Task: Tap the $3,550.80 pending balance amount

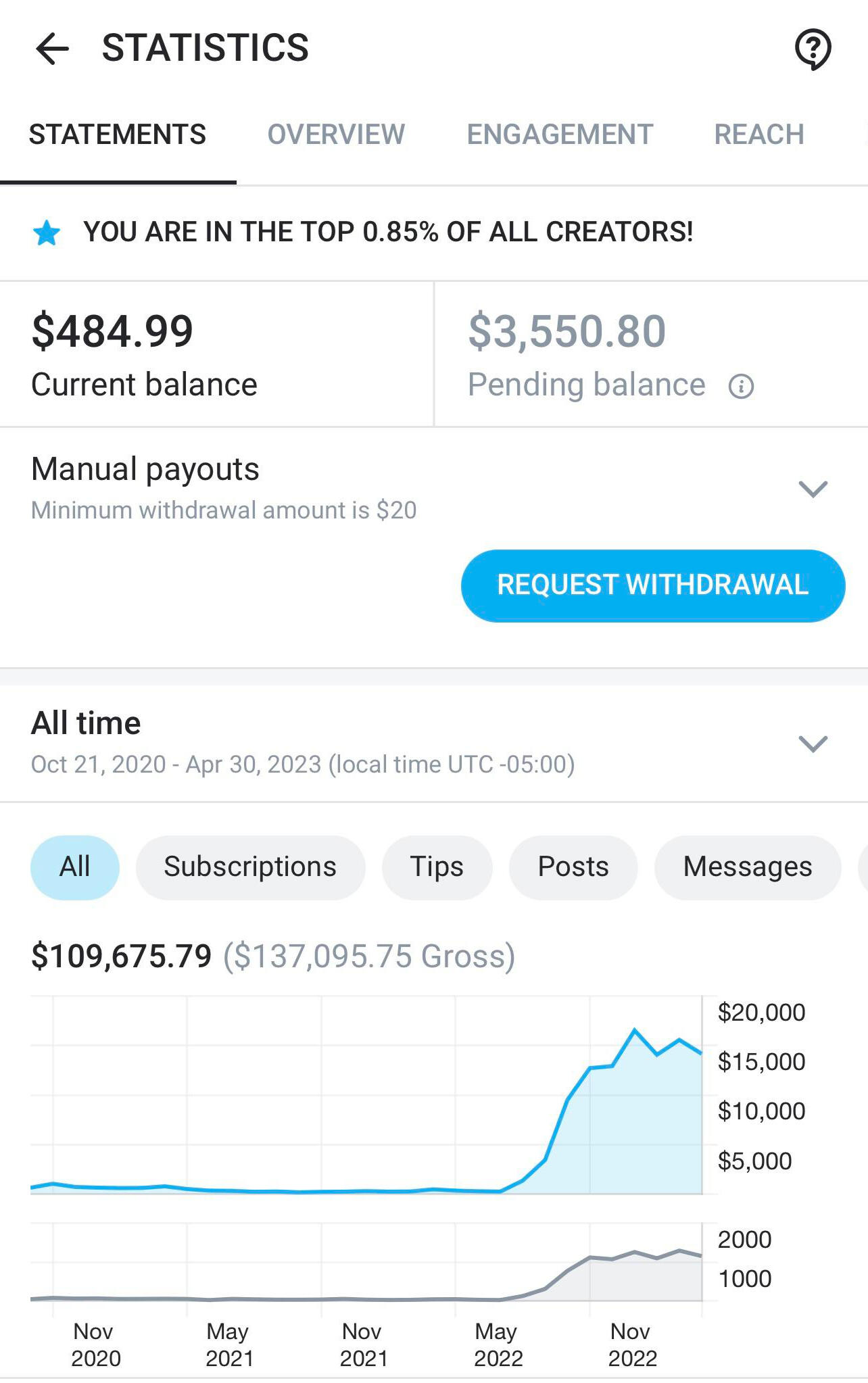Action: click(567, 332)
